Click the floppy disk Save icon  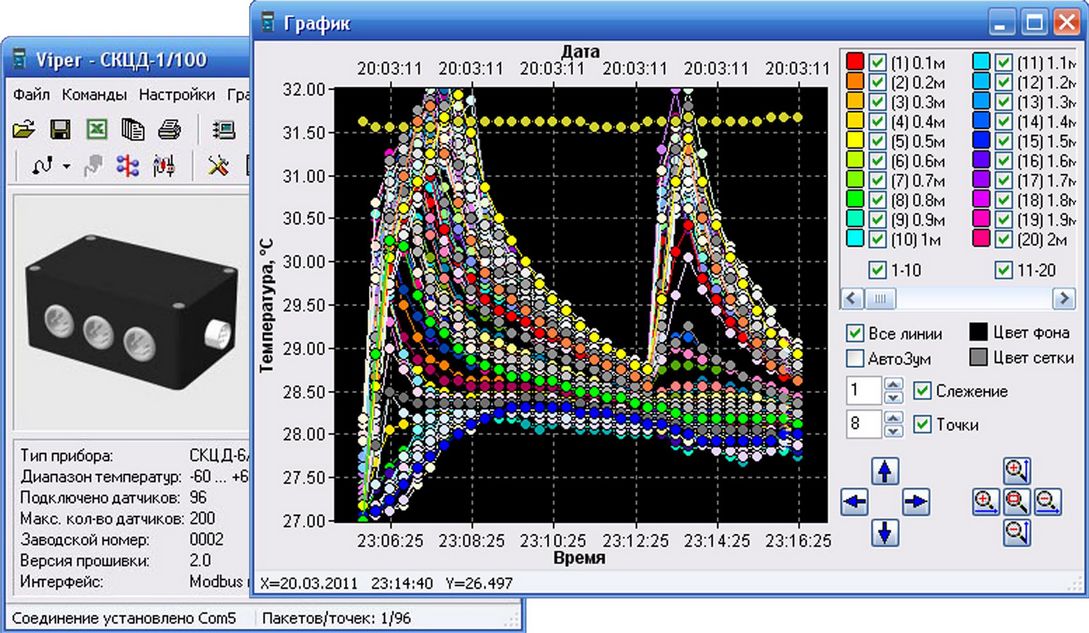[60, 129]
